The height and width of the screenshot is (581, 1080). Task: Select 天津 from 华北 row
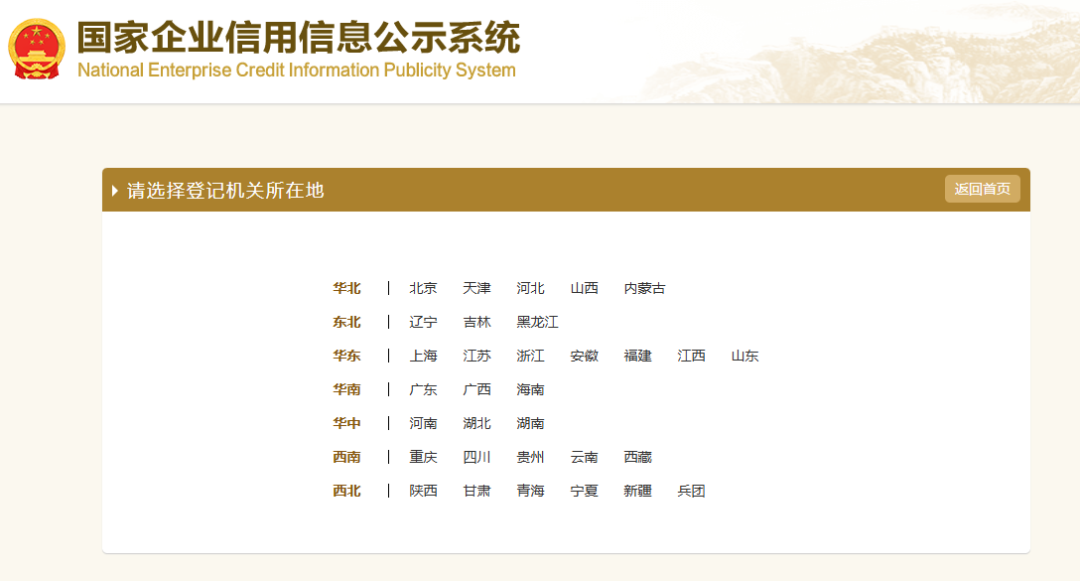coord(477,288)
